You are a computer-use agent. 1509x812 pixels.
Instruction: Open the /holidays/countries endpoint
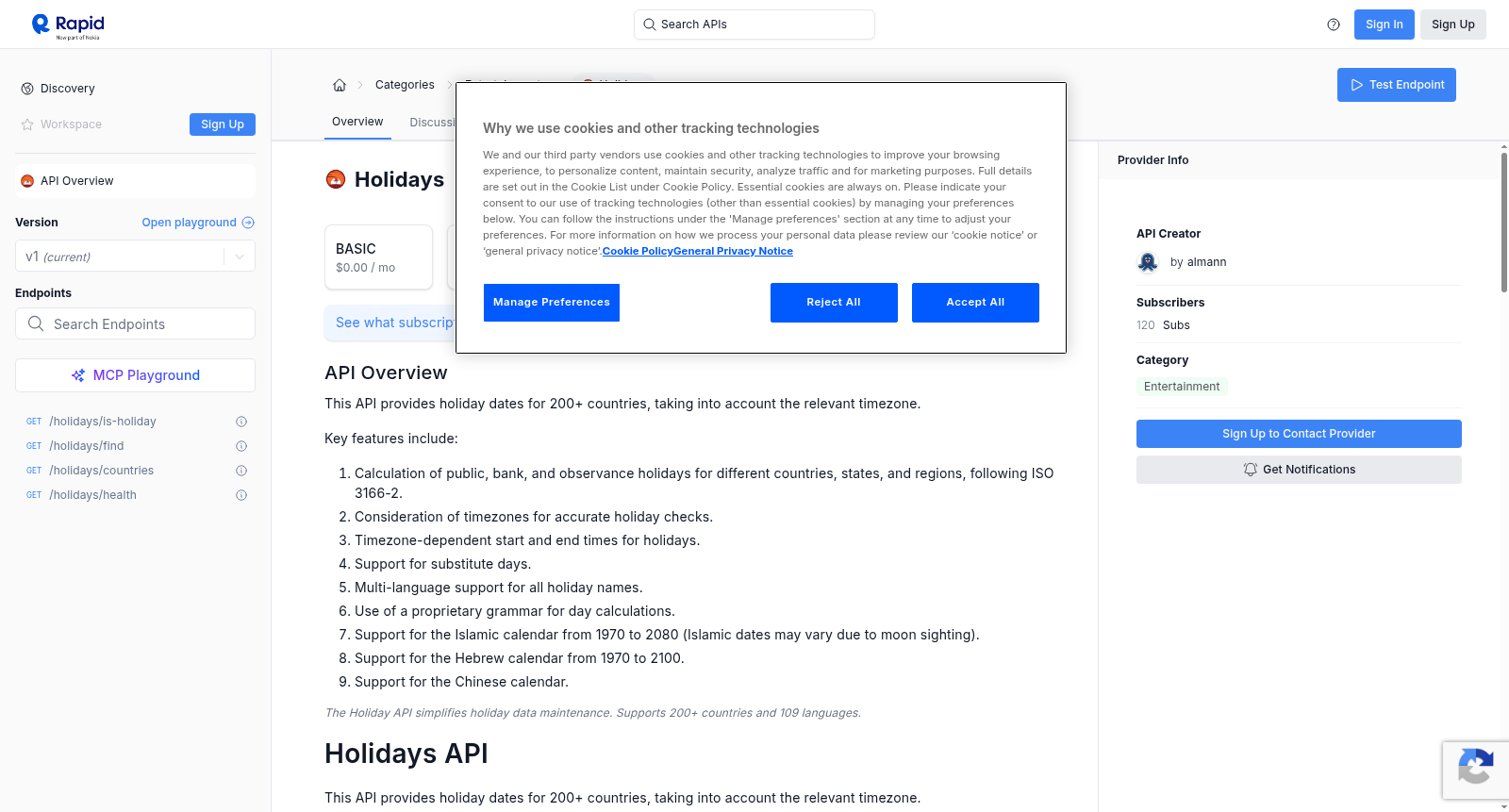click(x=102, y=471)
